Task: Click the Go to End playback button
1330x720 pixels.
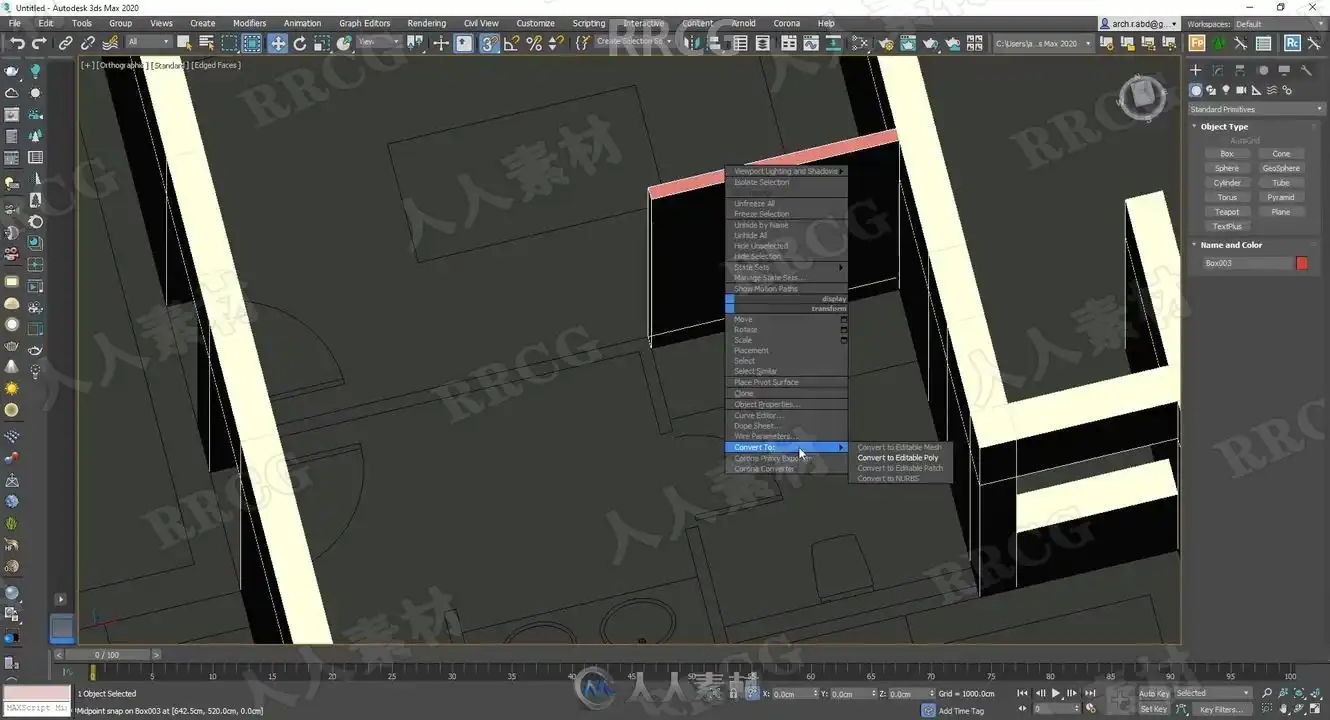Action: [1088, 693]
